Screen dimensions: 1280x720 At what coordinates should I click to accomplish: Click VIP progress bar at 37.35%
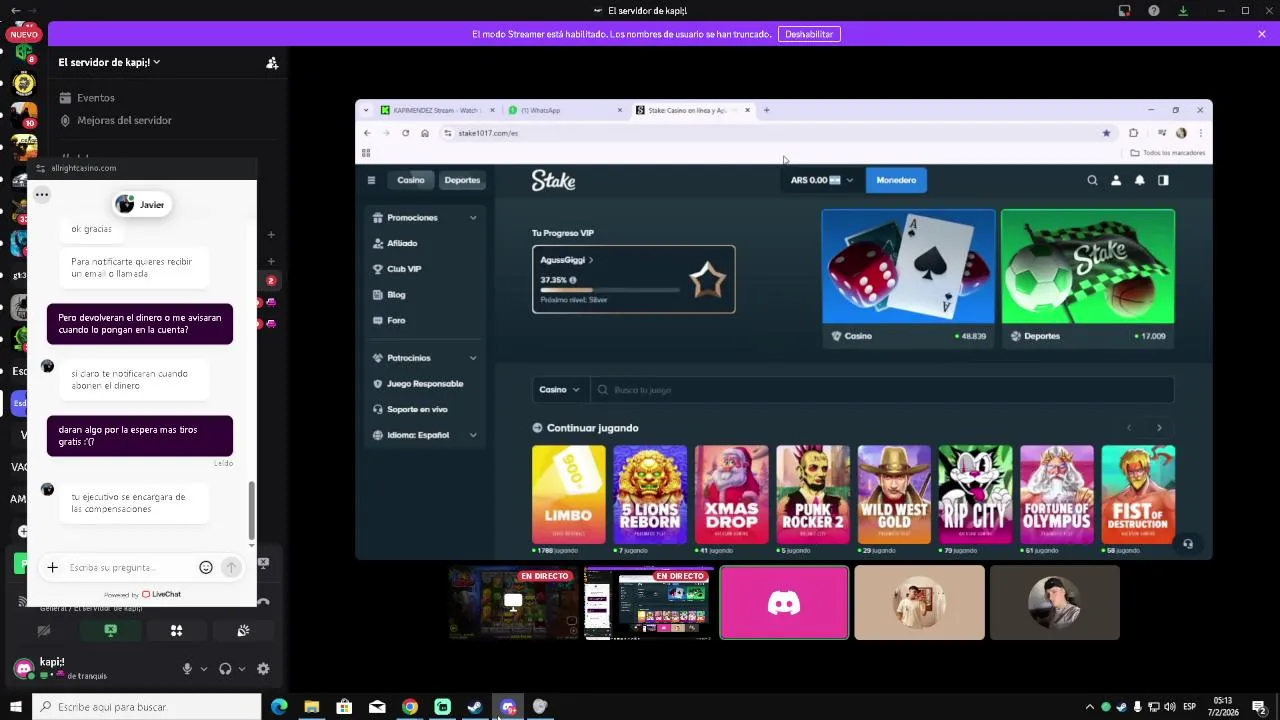click(x=610, y=290)
